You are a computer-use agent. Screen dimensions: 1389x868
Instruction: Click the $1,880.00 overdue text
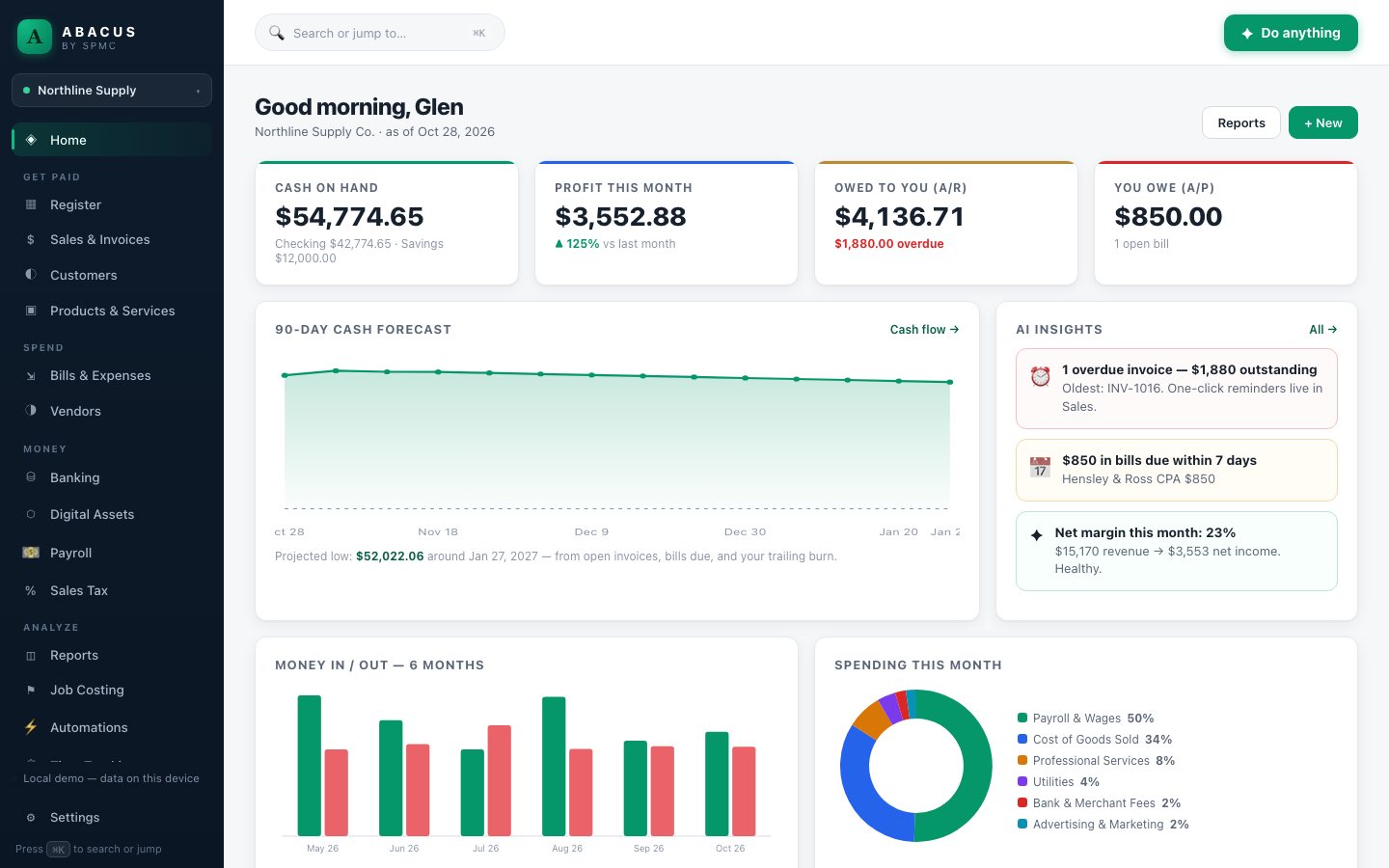(889, 244)
